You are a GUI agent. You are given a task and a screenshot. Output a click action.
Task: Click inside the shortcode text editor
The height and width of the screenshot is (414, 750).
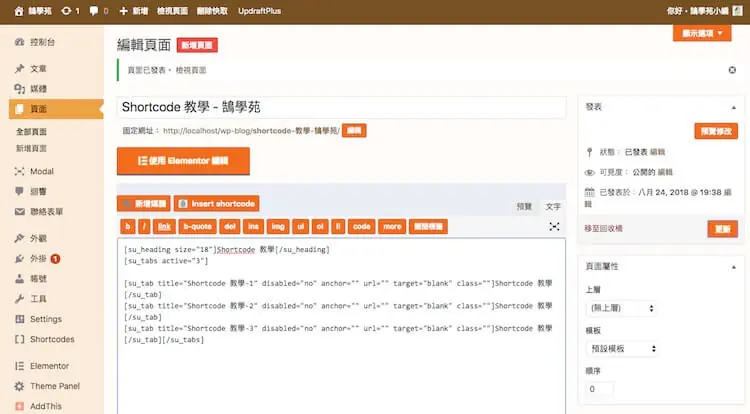pyautogui.click(x=341, y=326)
